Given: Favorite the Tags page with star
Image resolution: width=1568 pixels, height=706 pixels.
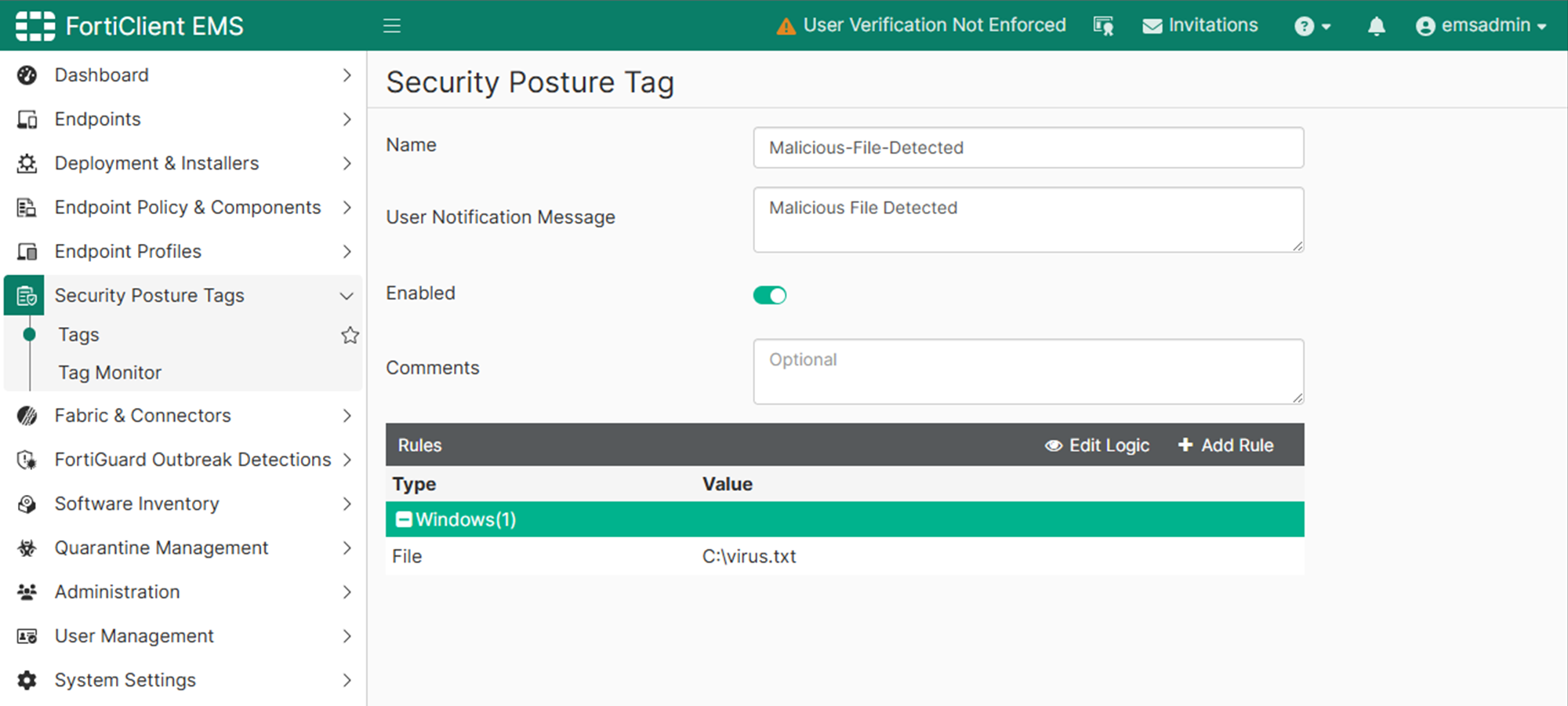Looking at the screenshot, I should (350, 336).
